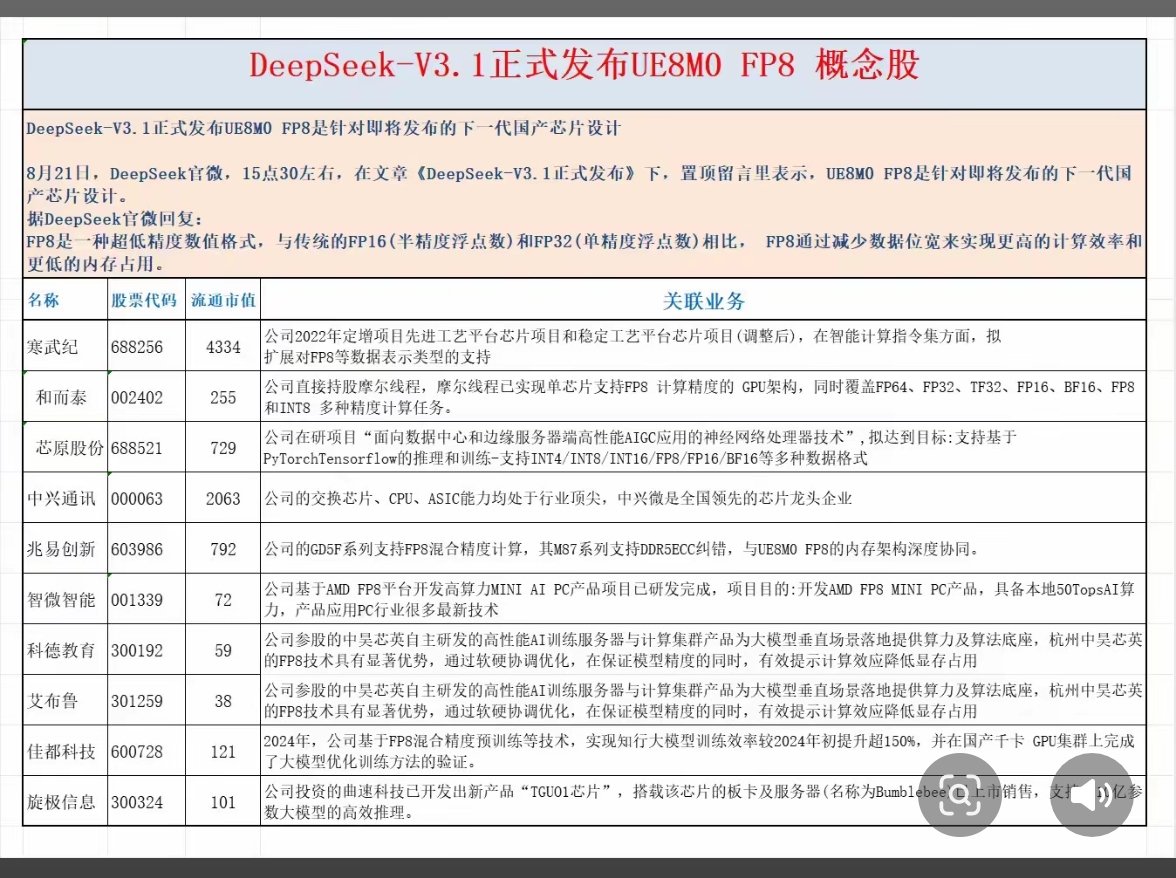
Task: Click stock code 300192
Action: (x=136, y=650)
